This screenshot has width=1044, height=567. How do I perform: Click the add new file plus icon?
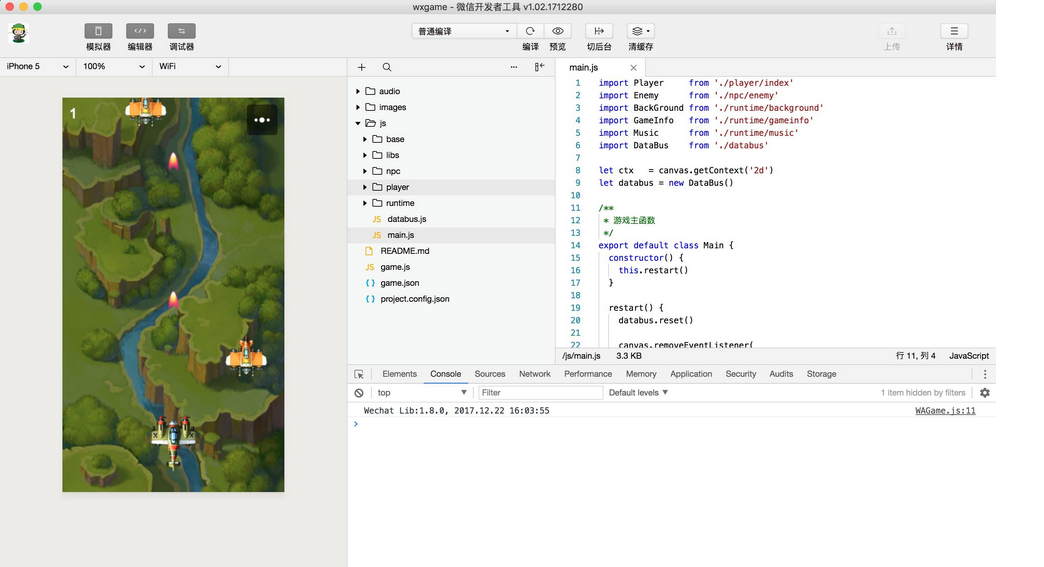(362, 67)
